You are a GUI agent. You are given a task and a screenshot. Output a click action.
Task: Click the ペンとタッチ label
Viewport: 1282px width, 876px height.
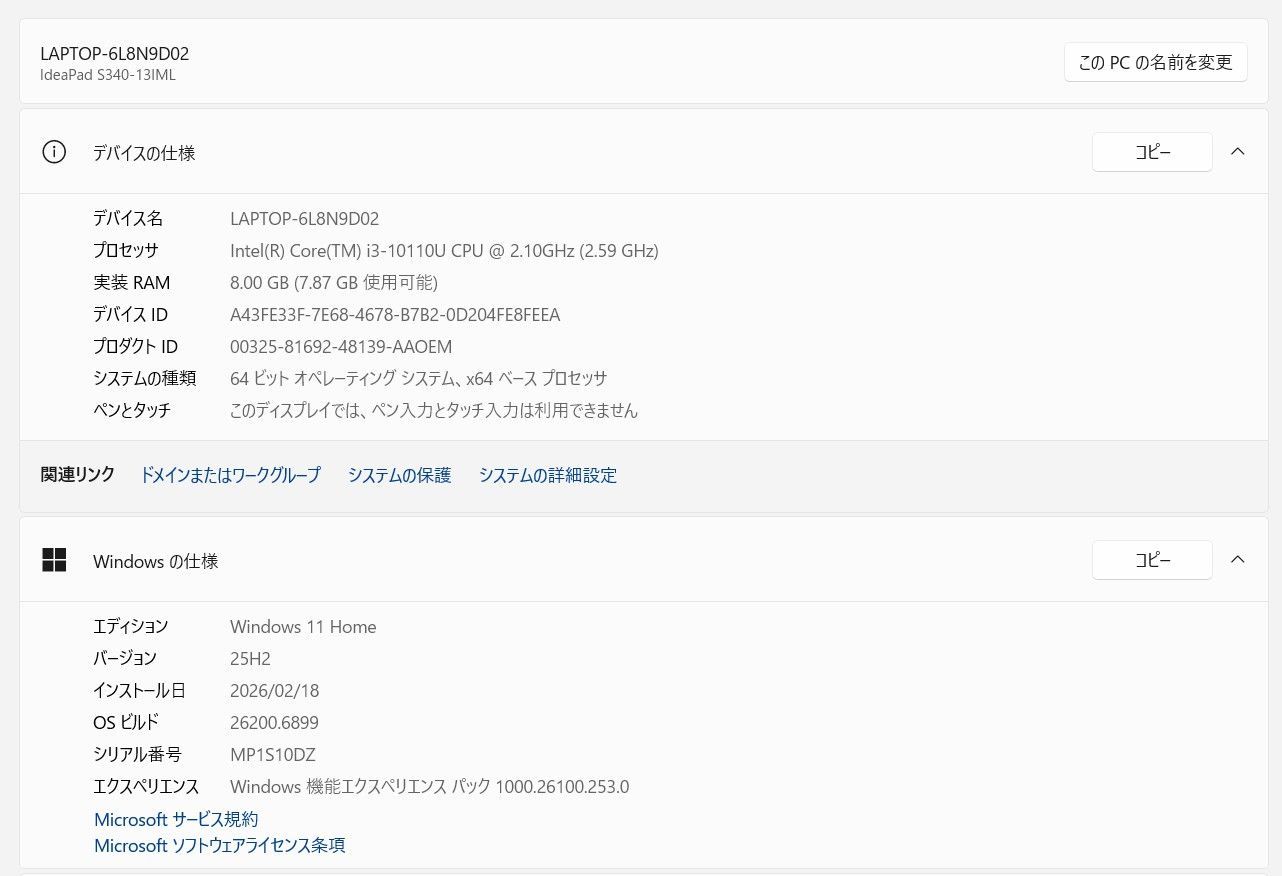pos(132,410)
